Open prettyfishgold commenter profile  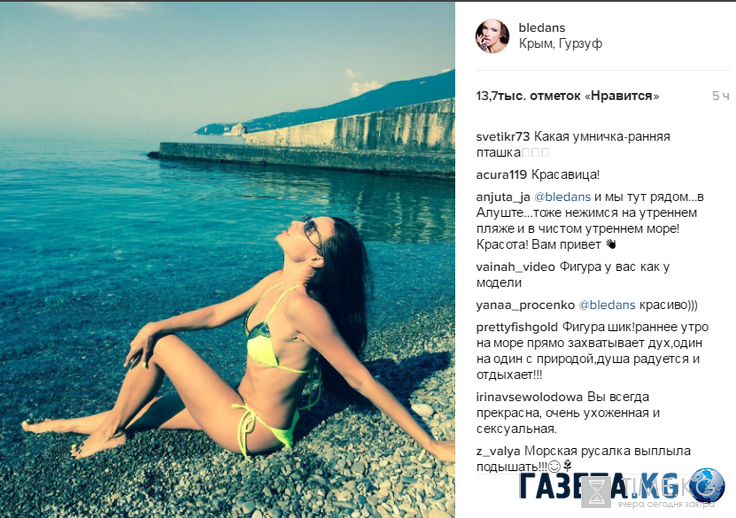click(x=517, y=327)
